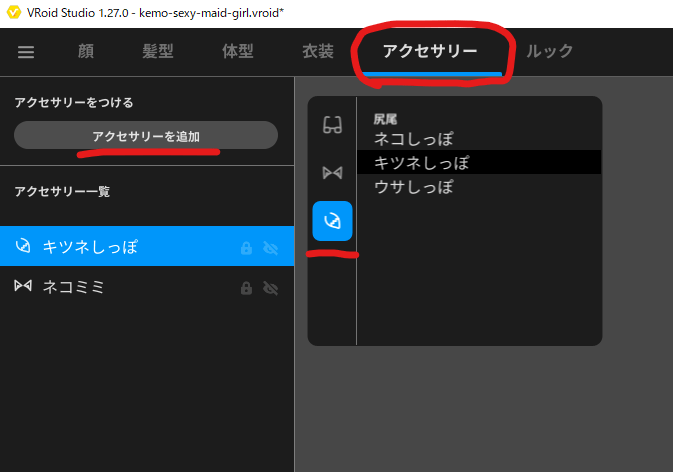This screenshot has height=472, width=673.
Task: Select the animal ears category icon
Action: (x=332, y=173)
